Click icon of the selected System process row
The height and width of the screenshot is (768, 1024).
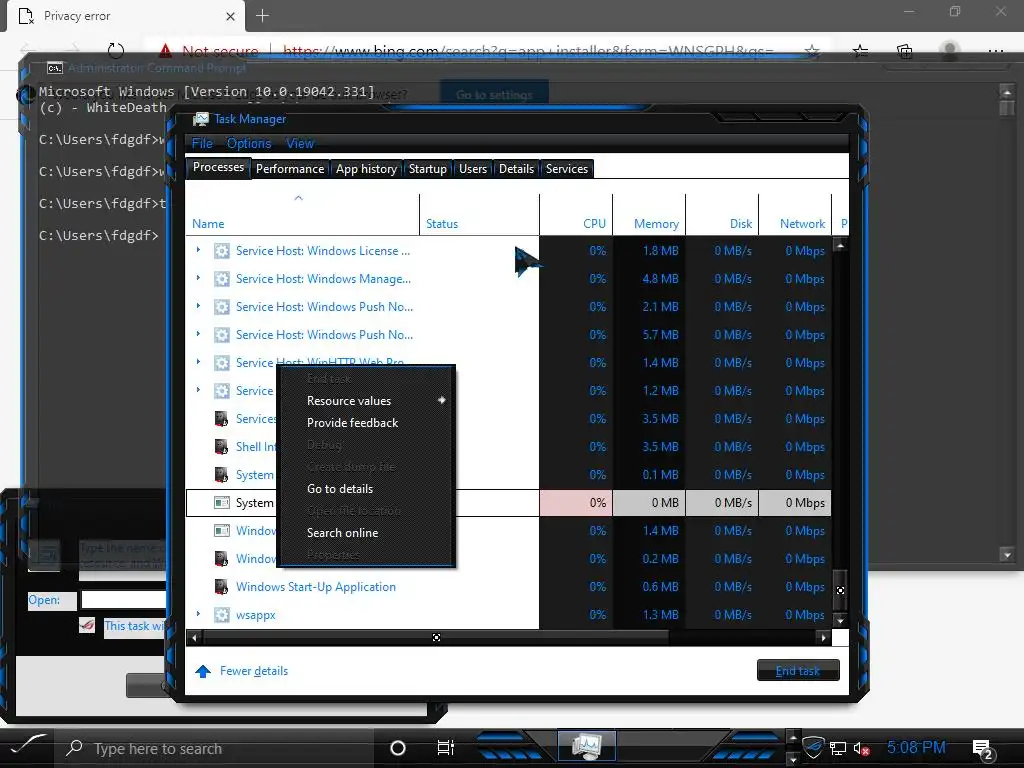222,503
